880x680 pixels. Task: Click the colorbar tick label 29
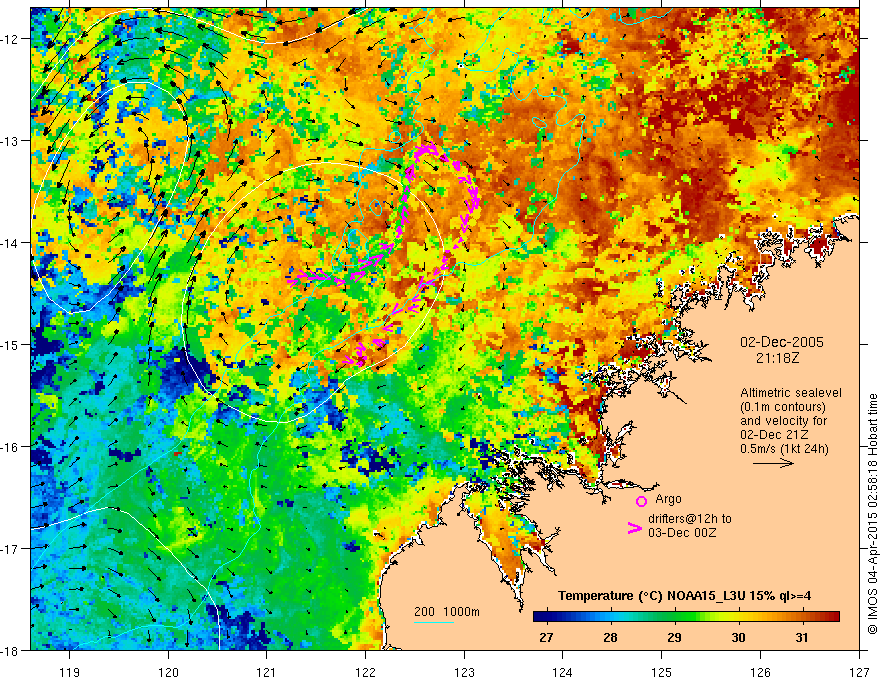point(674,638)
